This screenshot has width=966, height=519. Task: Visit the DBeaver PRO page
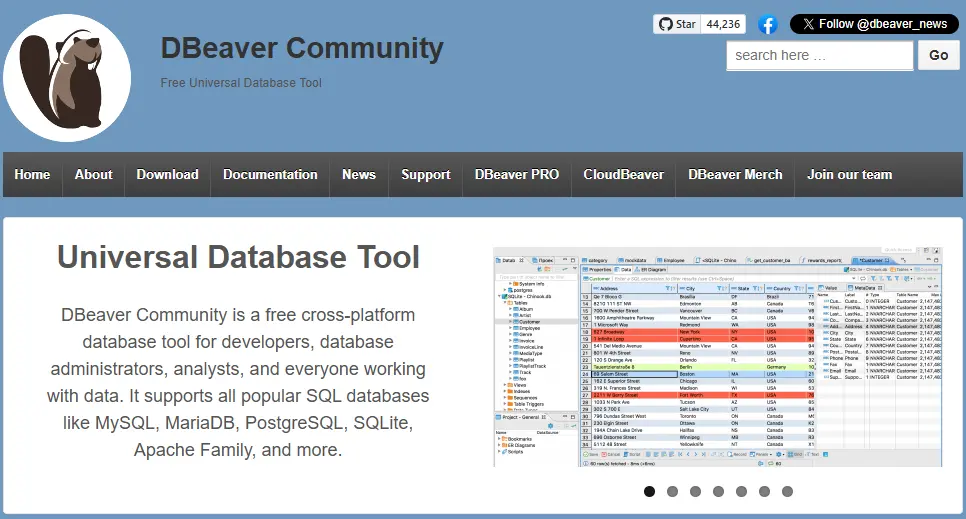coord(517,174)
